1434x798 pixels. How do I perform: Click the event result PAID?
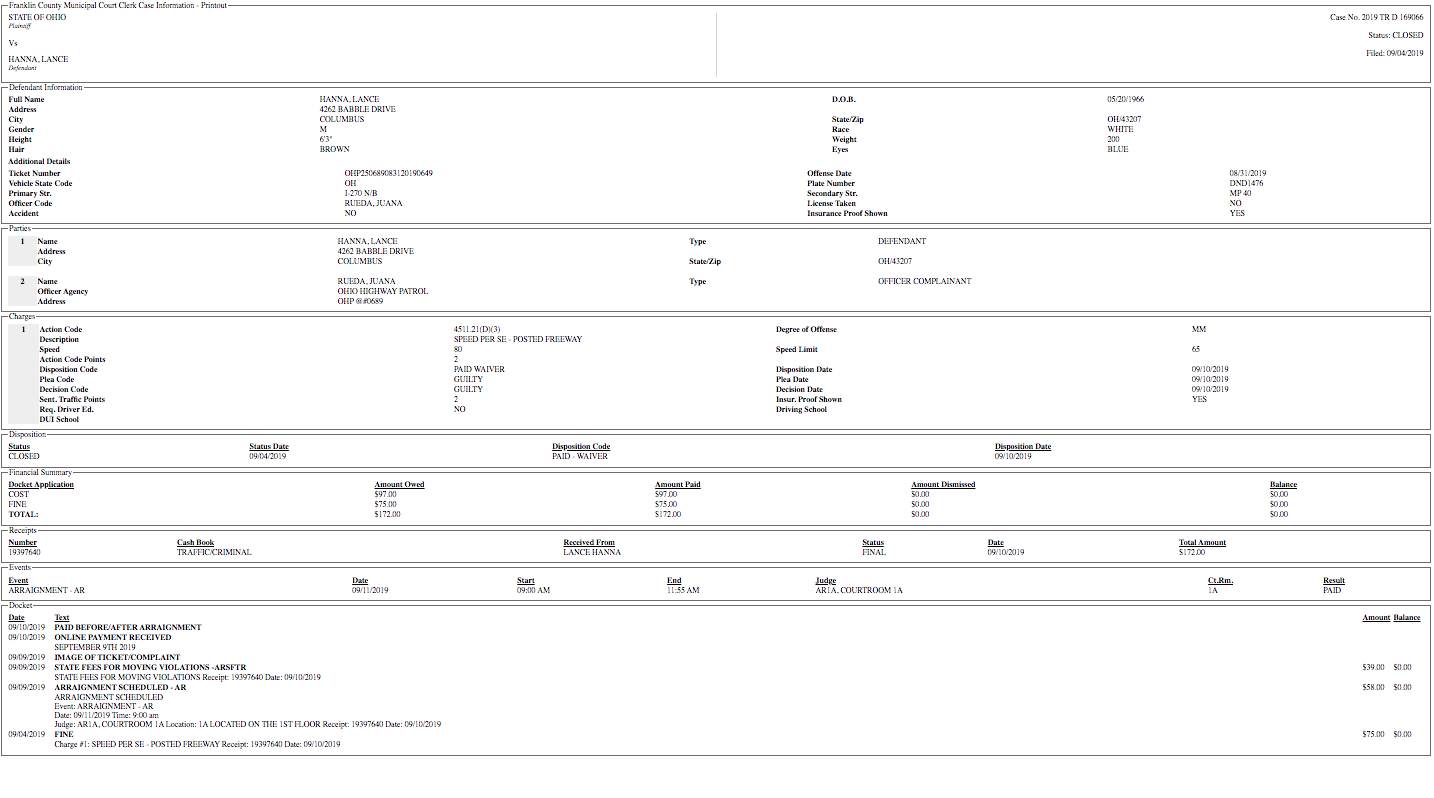tap(1332, 590)
